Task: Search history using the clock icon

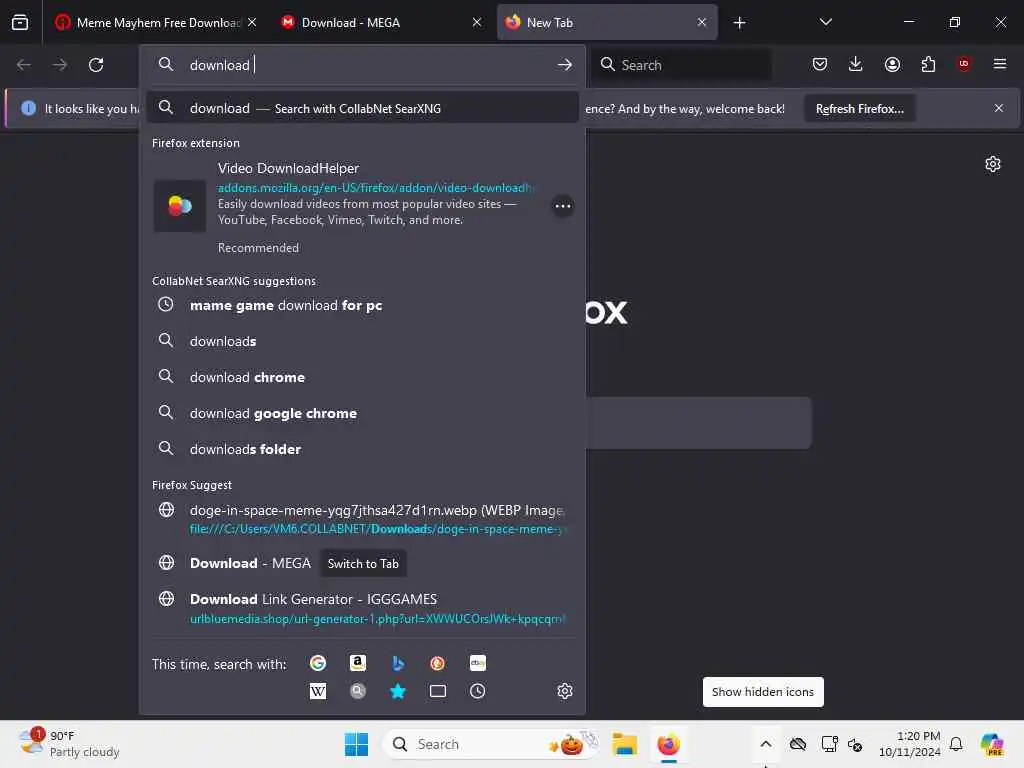Action: pos(477,691)
